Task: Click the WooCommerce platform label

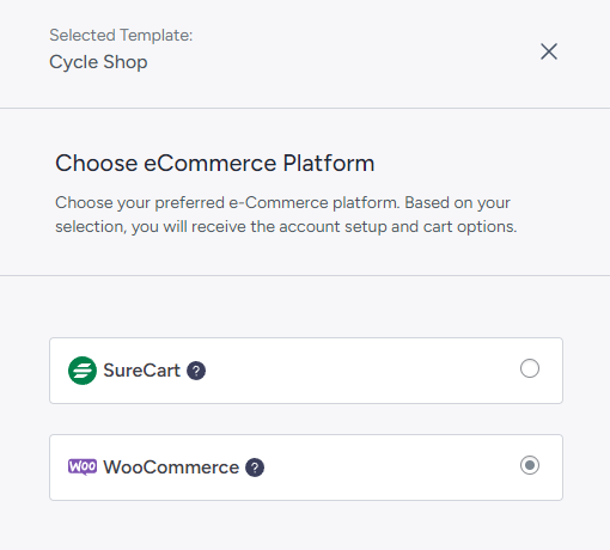Action: [x=171, y=467]
